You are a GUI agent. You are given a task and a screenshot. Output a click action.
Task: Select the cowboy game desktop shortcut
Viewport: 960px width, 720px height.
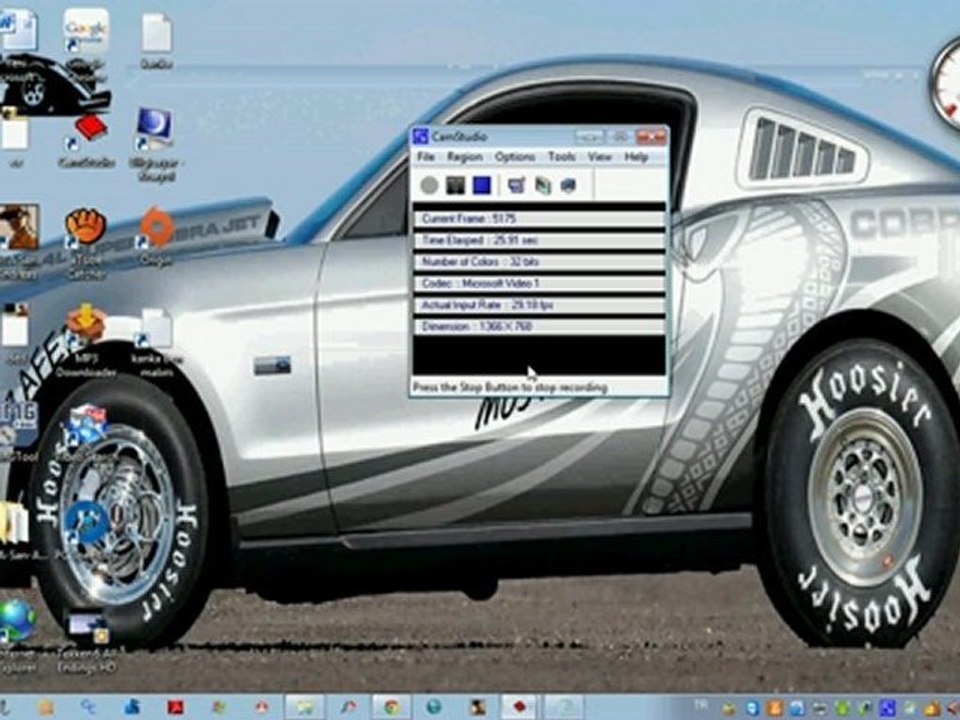coord(18,242)
